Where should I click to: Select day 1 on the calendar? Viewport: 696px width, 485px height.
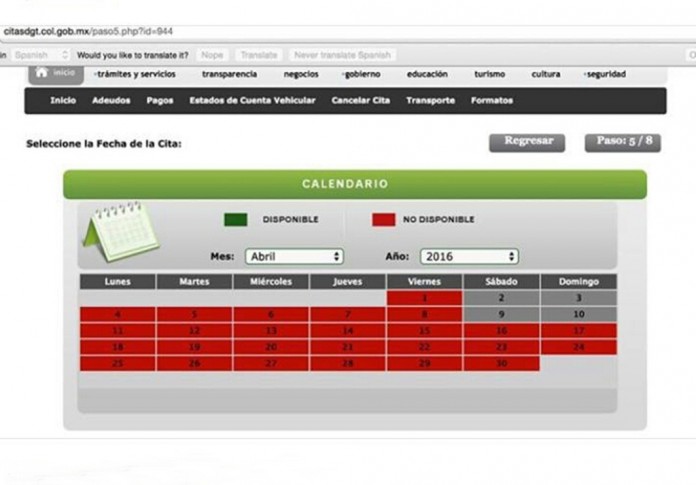pos(424,298)
